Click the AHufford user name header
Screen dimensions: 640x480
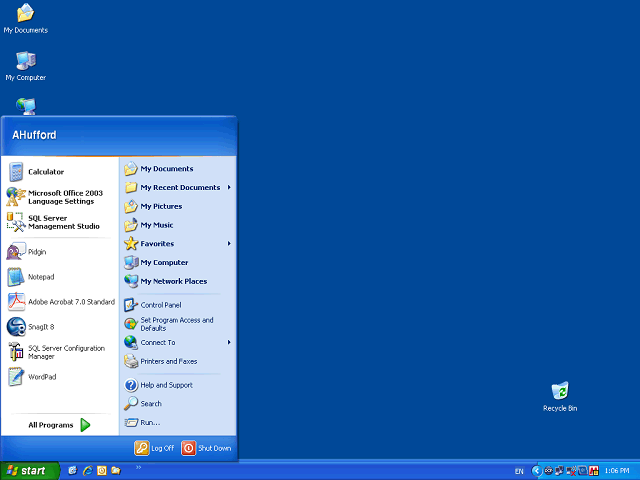[34, 135]
